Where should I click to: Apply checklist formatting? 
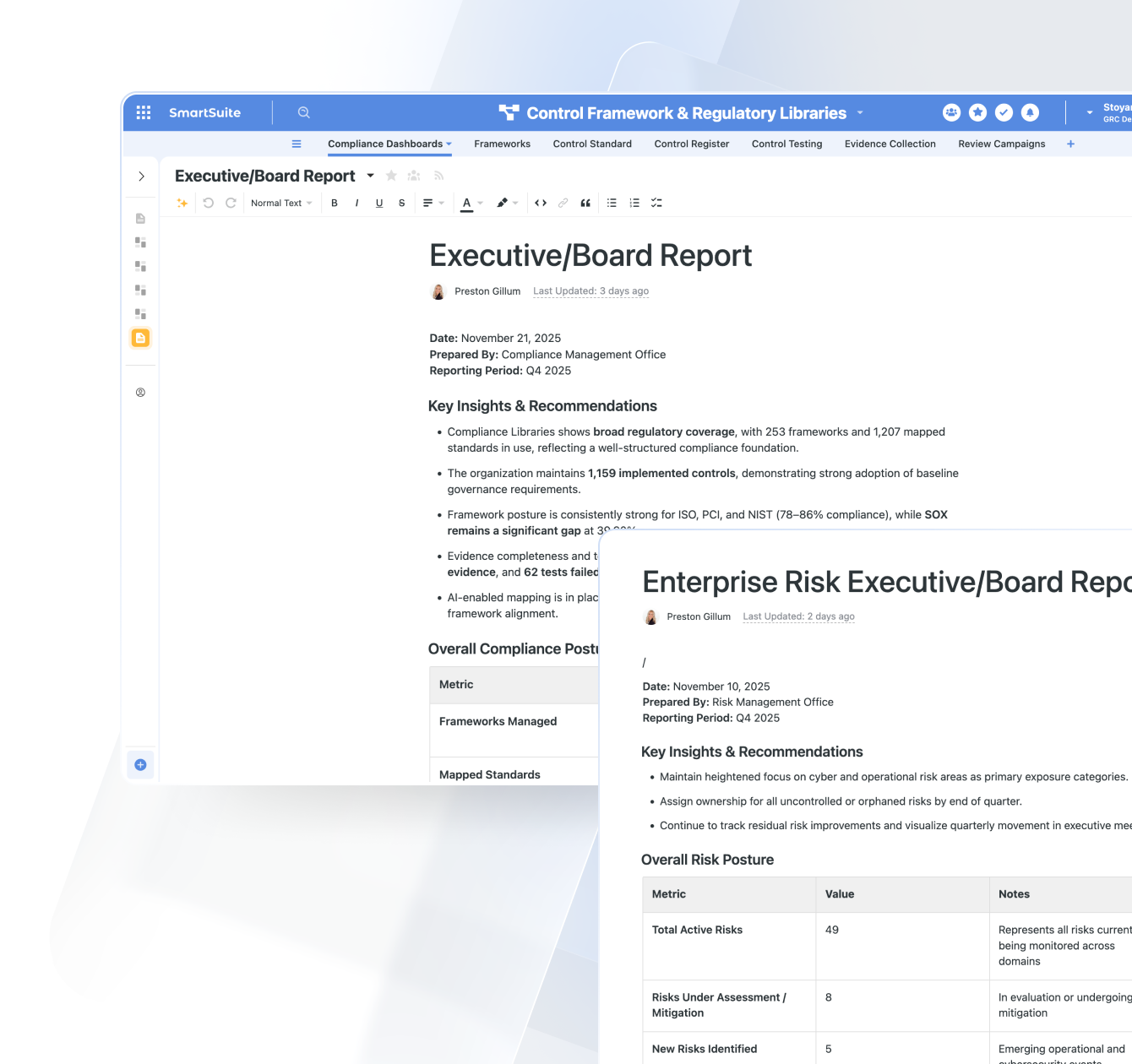click(656, 203)
